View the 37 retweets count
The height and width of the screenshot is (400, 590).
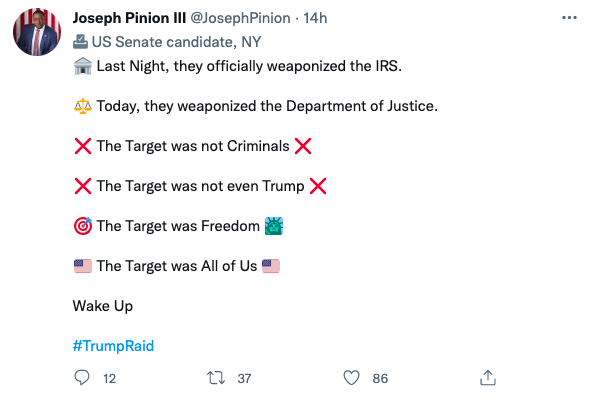245,379
